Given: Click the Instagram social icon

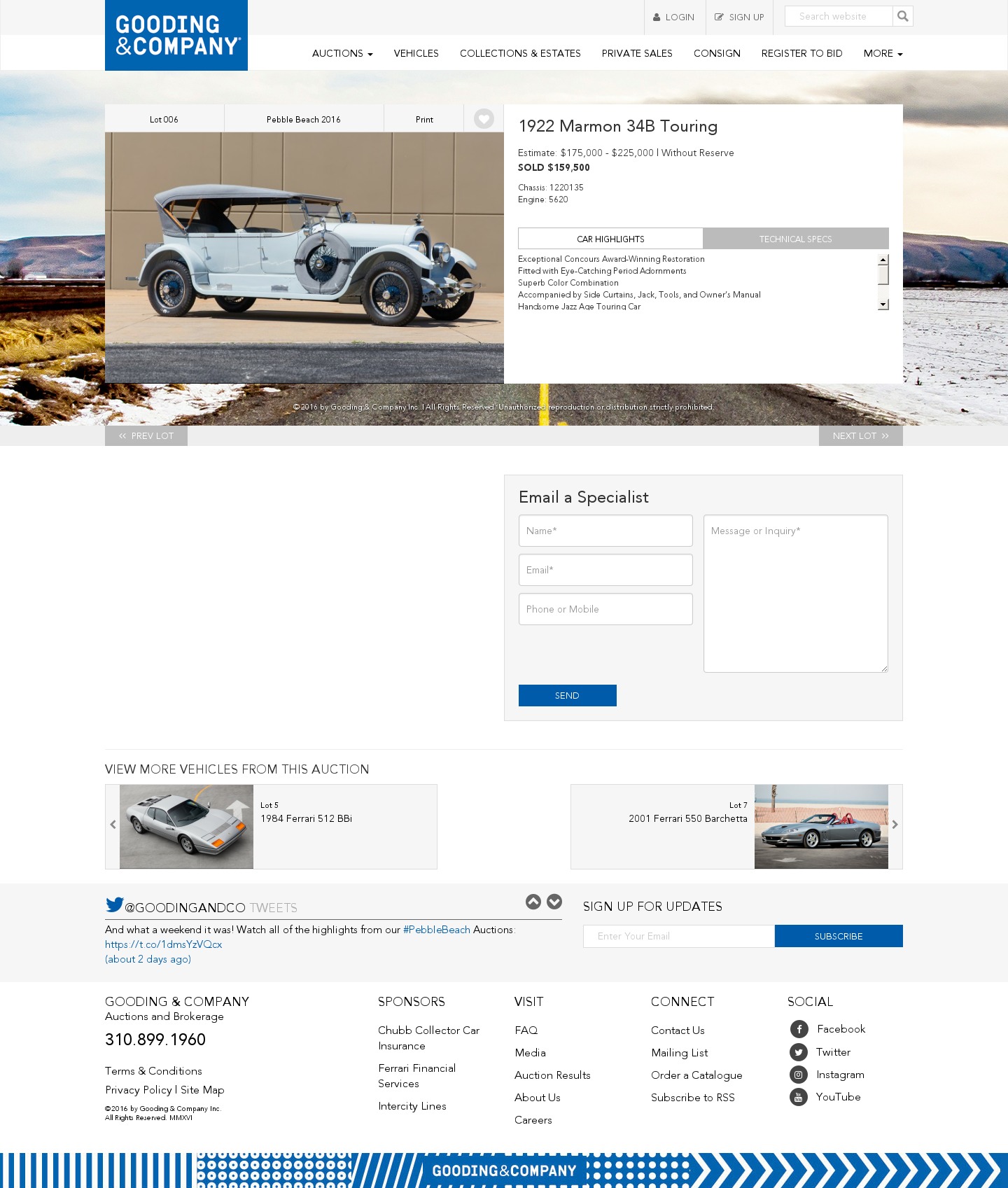Looking at the screenshot, I should [799, 1075].
